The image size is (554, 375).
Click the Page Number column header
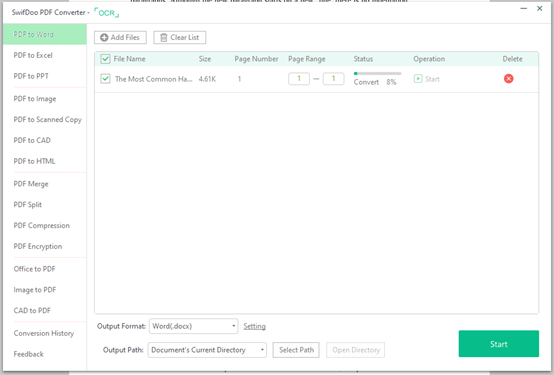click(x=256, y=59)
